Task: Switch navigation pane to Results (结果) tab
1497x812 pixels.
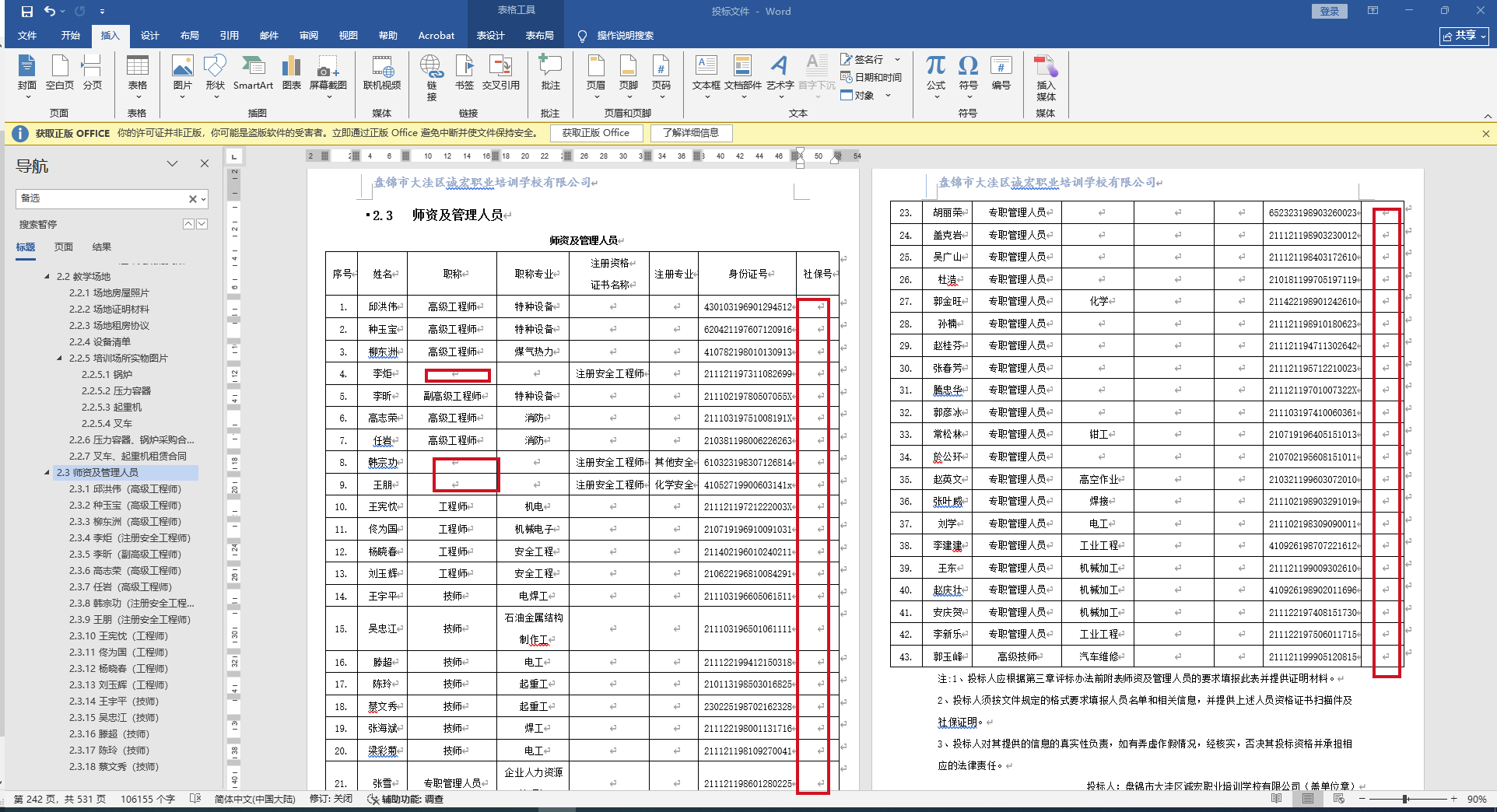Action: click(x=102, y=247)
